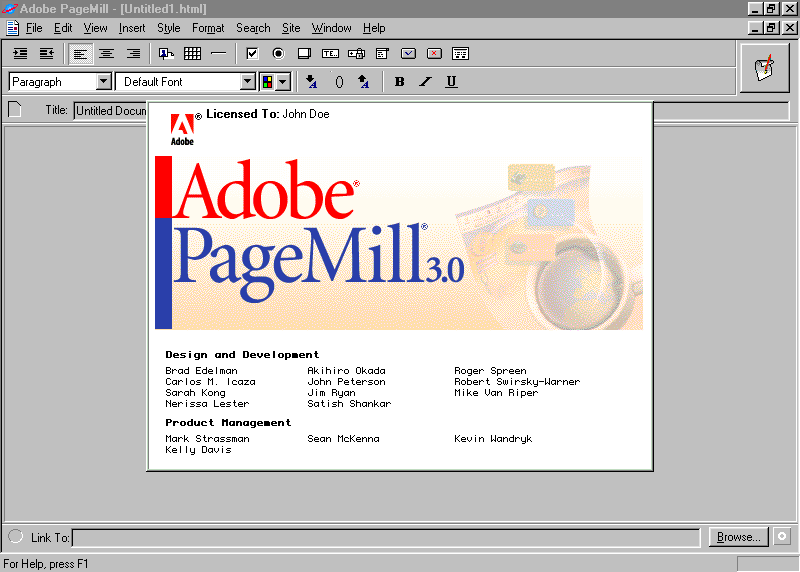Image resolution: width=800 pixels, height=572 pixels.
Task: Click the last form toolbar icon
Action: 460,54
